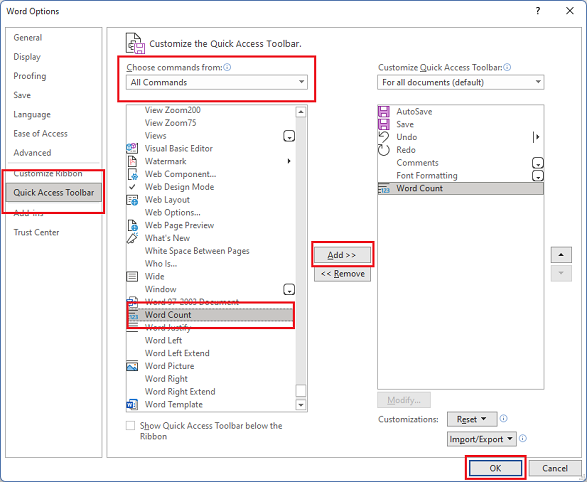Click the Help question mark in the title bar
Screen dimensions: 587x482
pos(538,11)
